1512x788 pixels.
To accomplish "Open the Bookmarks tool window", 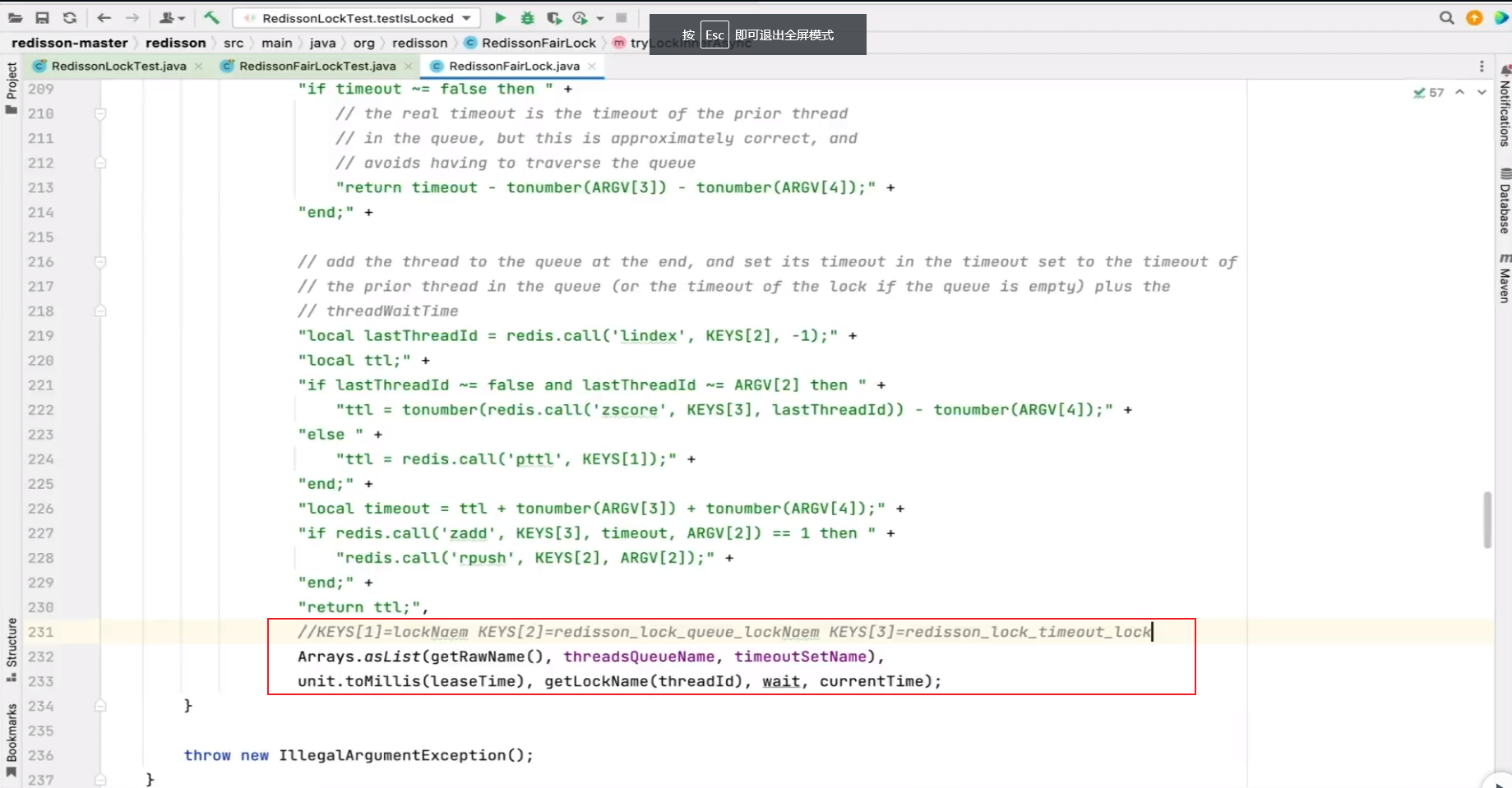I will point(12,740).
